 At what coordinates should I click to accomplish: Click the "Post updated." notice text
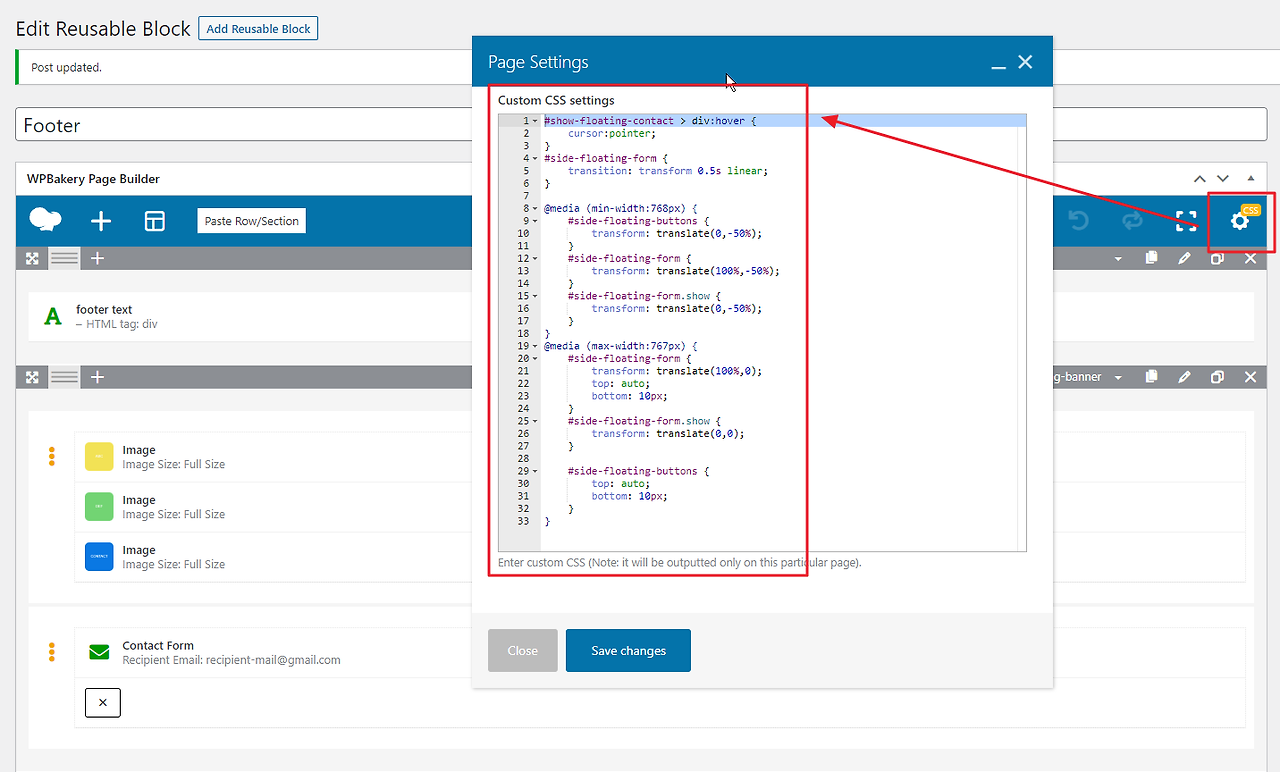click(x=66, y=68)
